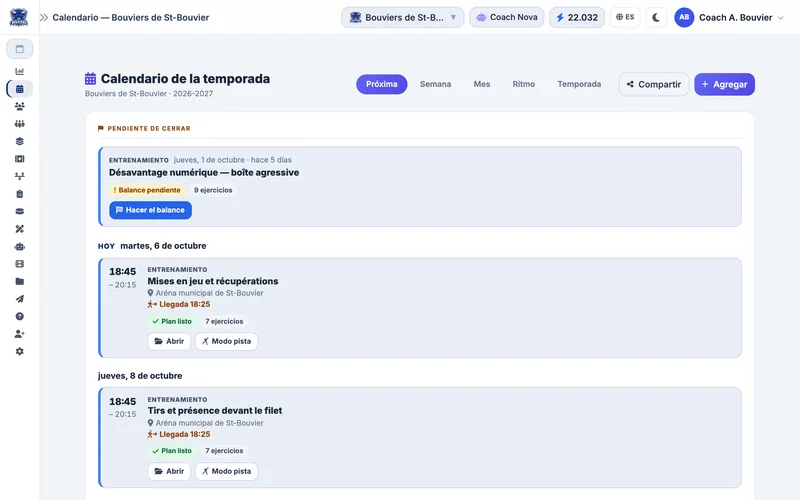Open the Mises en jeu et récupérations title
The height and width of the screenshot is (500, 800).
(213, 281)
